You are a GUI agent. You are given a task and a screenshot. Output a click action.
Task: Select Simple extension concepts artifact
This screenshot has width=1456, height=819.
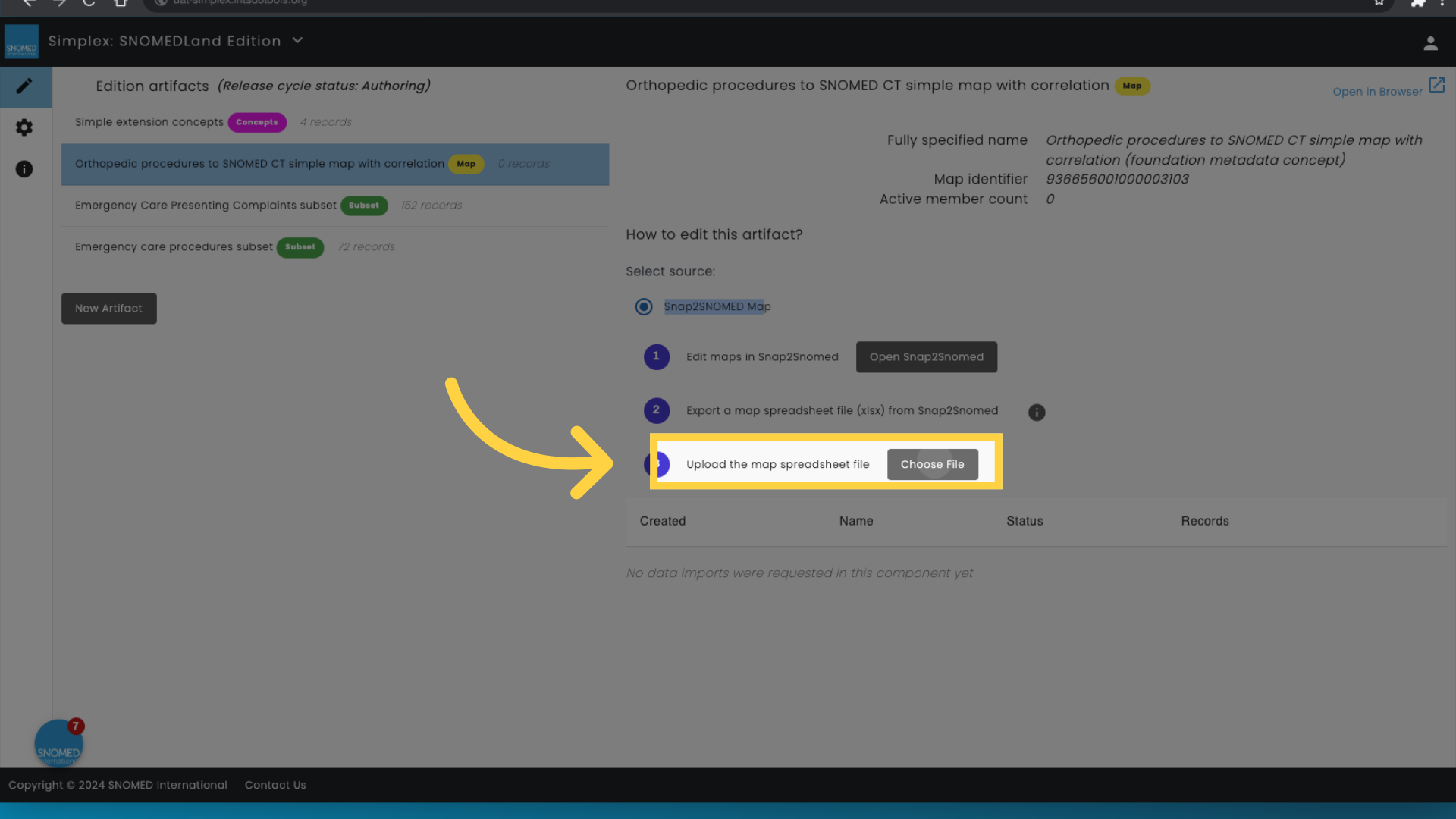click(x=335, y=123)
